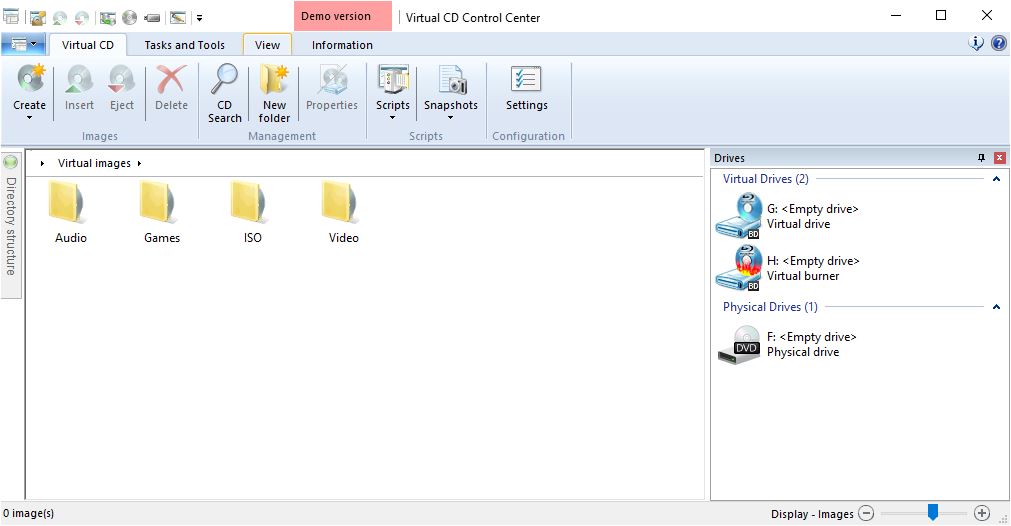
Task: Click Virtual images breadcrumb
Action: pyautogui.click(x=94, y=163)
